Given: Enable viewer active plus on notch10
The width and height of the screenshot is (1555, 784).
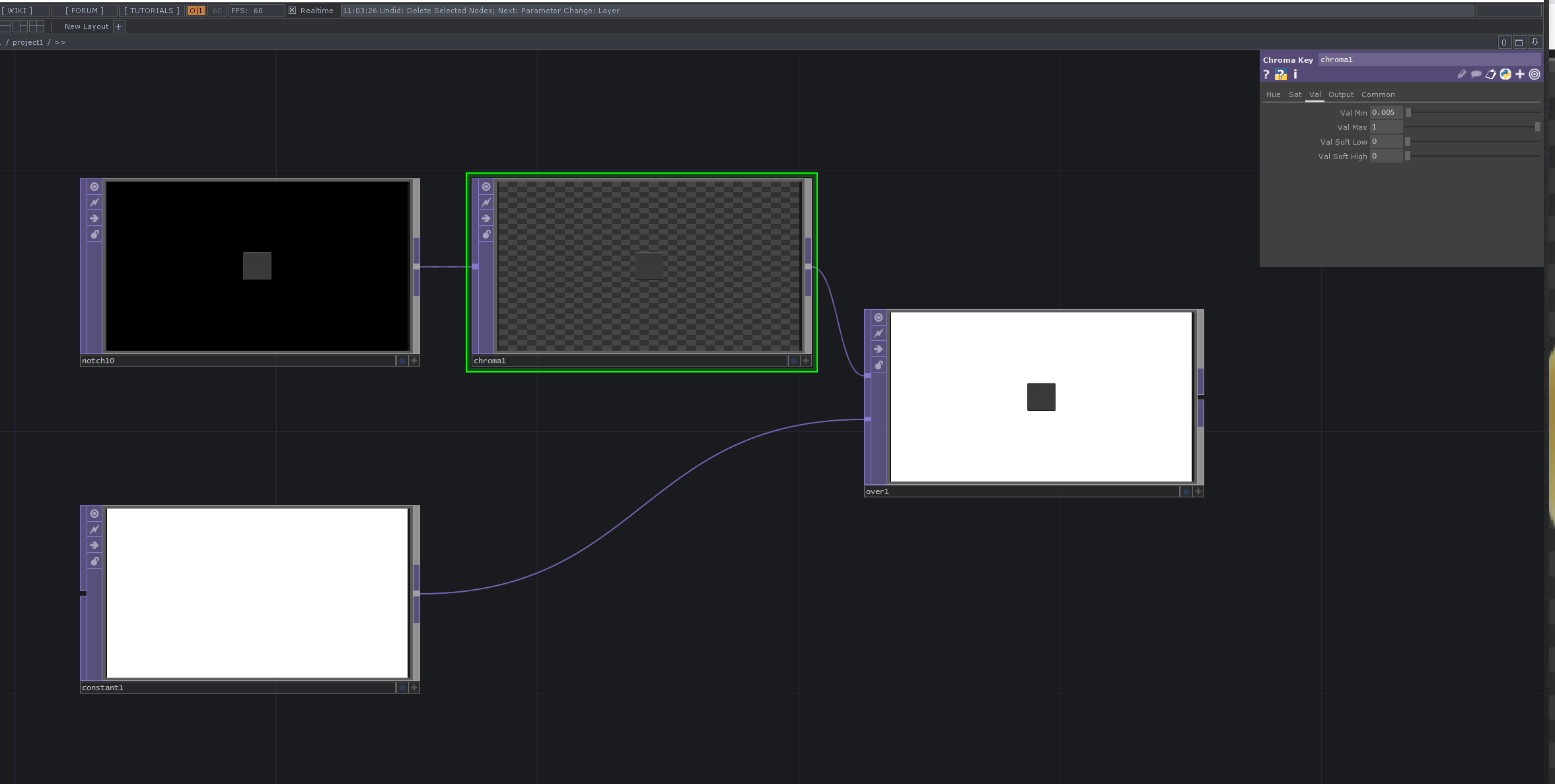Looking at the screenshot, I should coord(414,361).
